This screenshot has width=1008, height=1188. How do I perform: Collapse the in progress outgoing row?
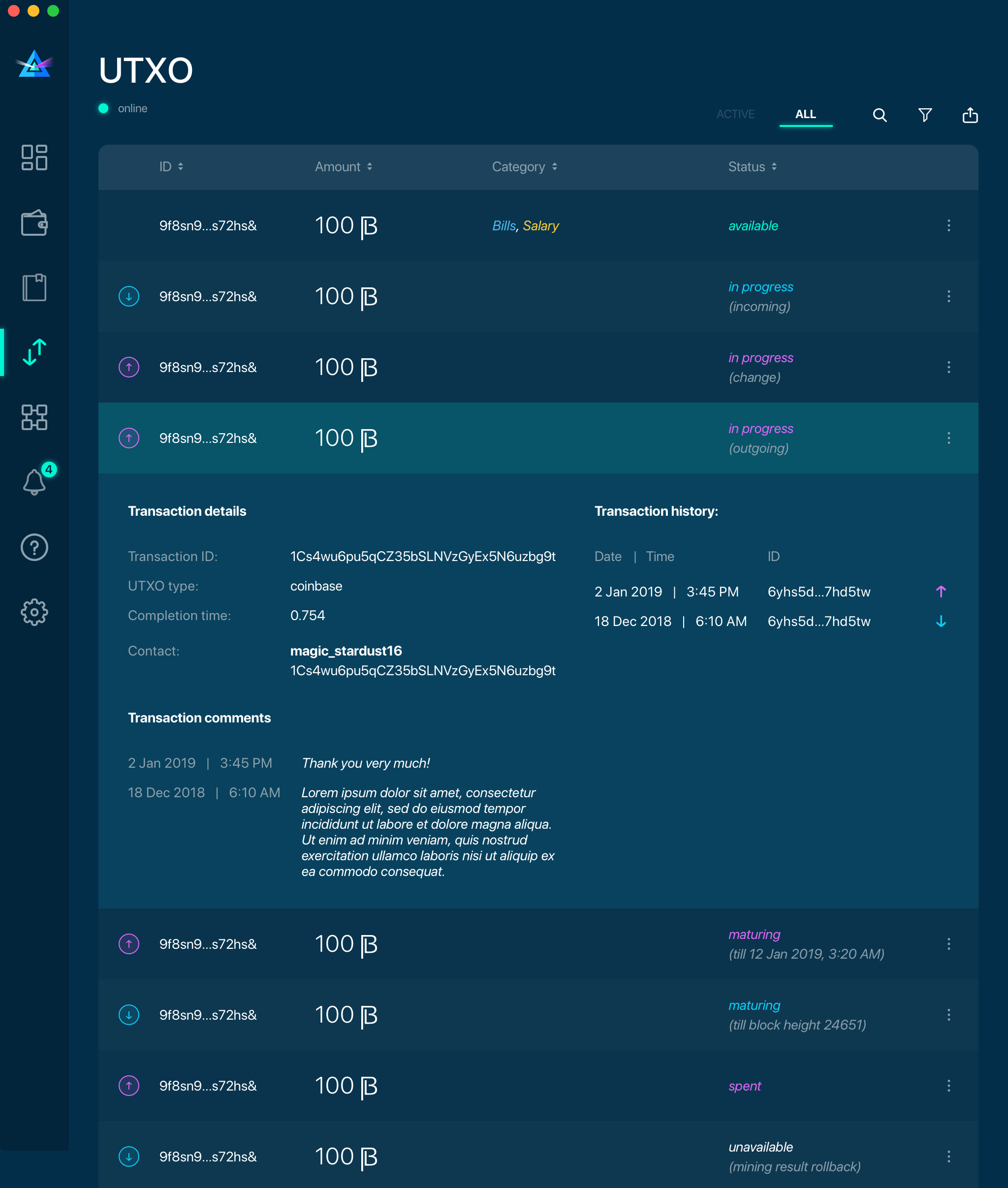[x=537, y=438]
